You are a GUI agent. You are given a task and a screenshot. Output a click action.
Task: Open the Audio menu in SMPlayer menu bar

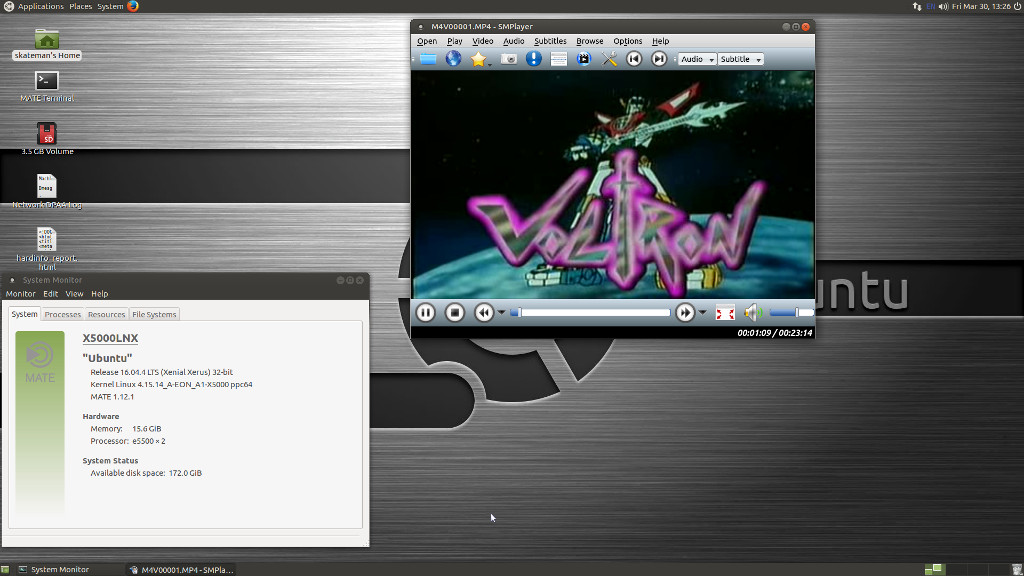pos(513,41)
